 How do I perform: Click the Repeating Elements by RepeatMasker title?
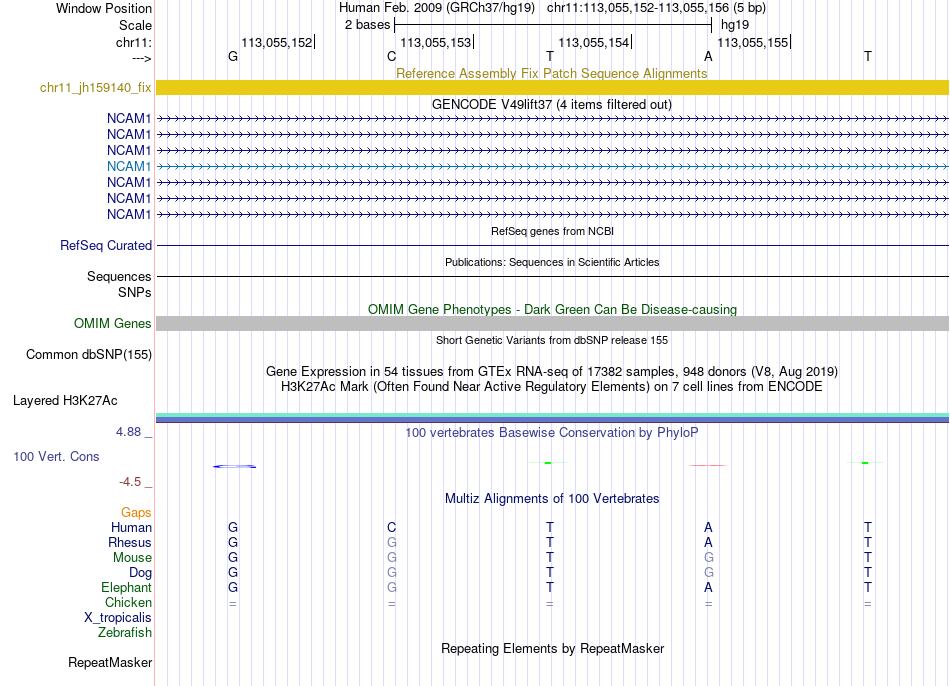pyautogui.click(x=552, y=648)
